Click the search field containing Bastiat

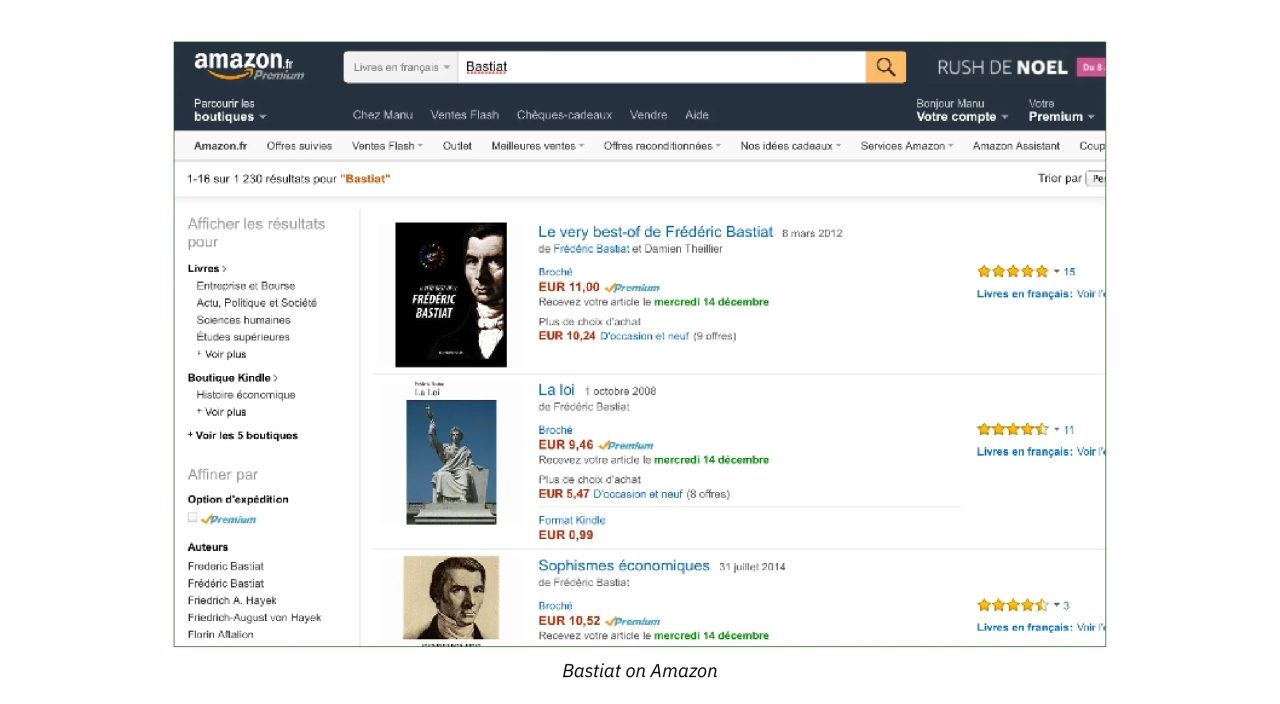660,67
